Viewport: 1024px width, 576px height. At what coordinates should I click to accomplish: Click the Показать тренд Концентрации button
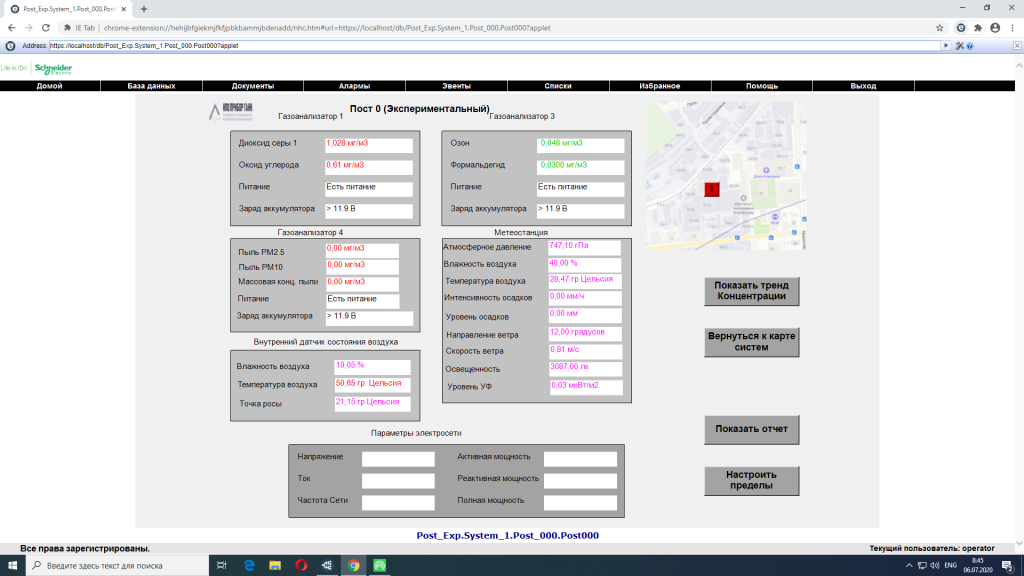point(751,291)
